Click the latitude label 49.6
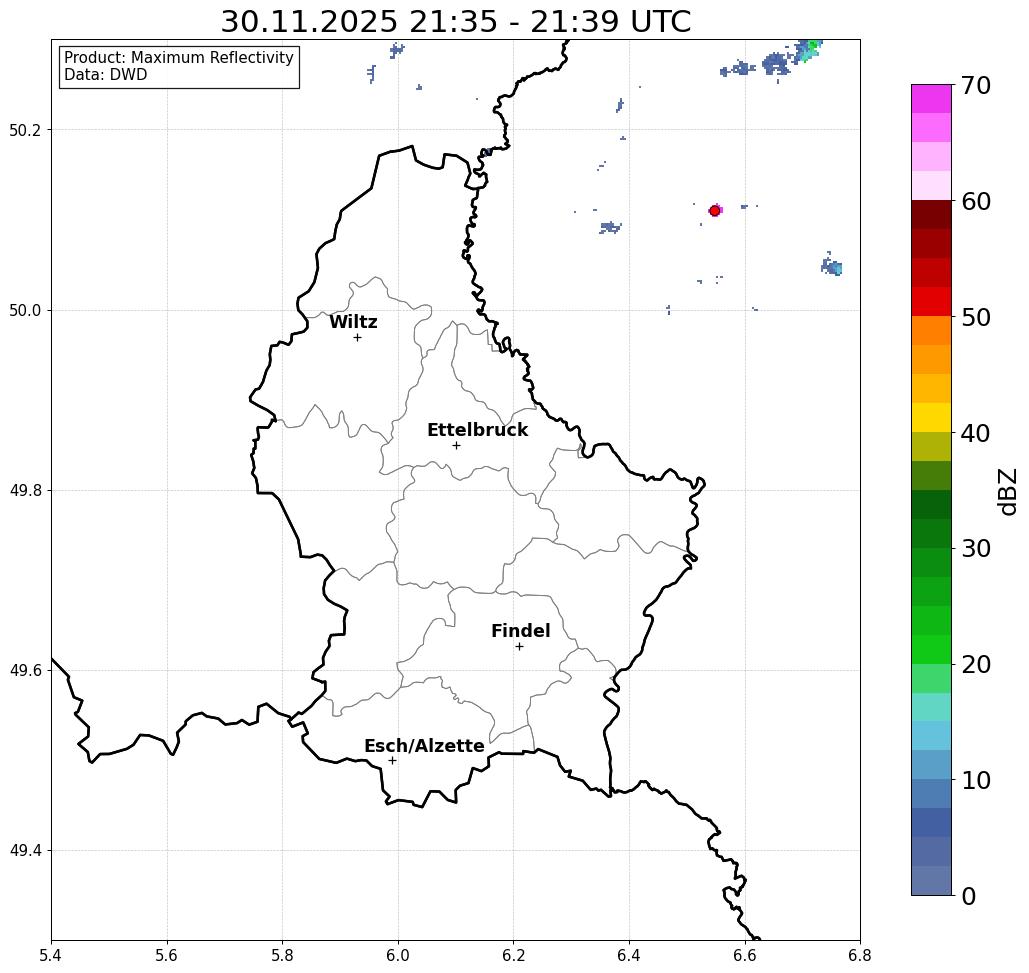This screenshot has width=1029, height=973. (x=25, y=671)
